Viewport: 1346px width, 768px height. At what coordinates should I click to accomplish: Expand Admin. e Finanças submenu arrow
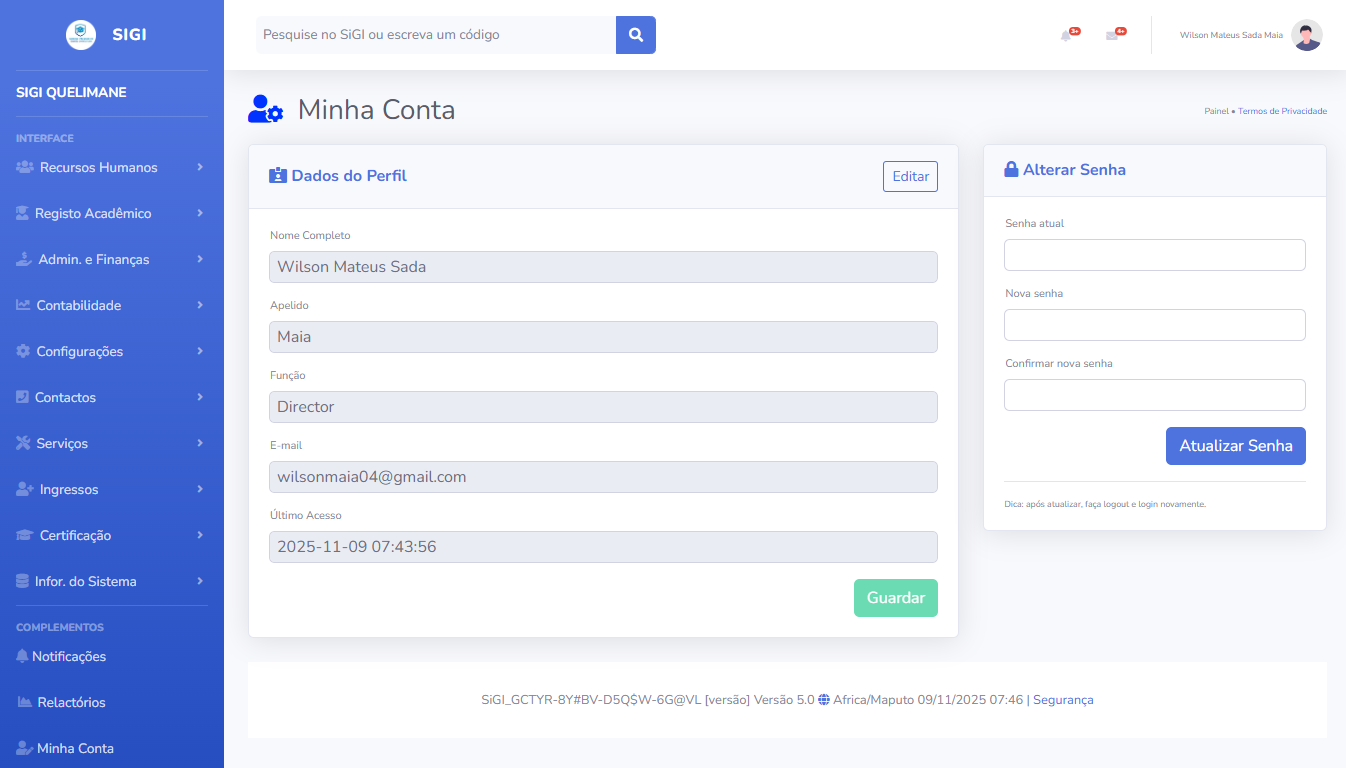[x=200, y=259]
